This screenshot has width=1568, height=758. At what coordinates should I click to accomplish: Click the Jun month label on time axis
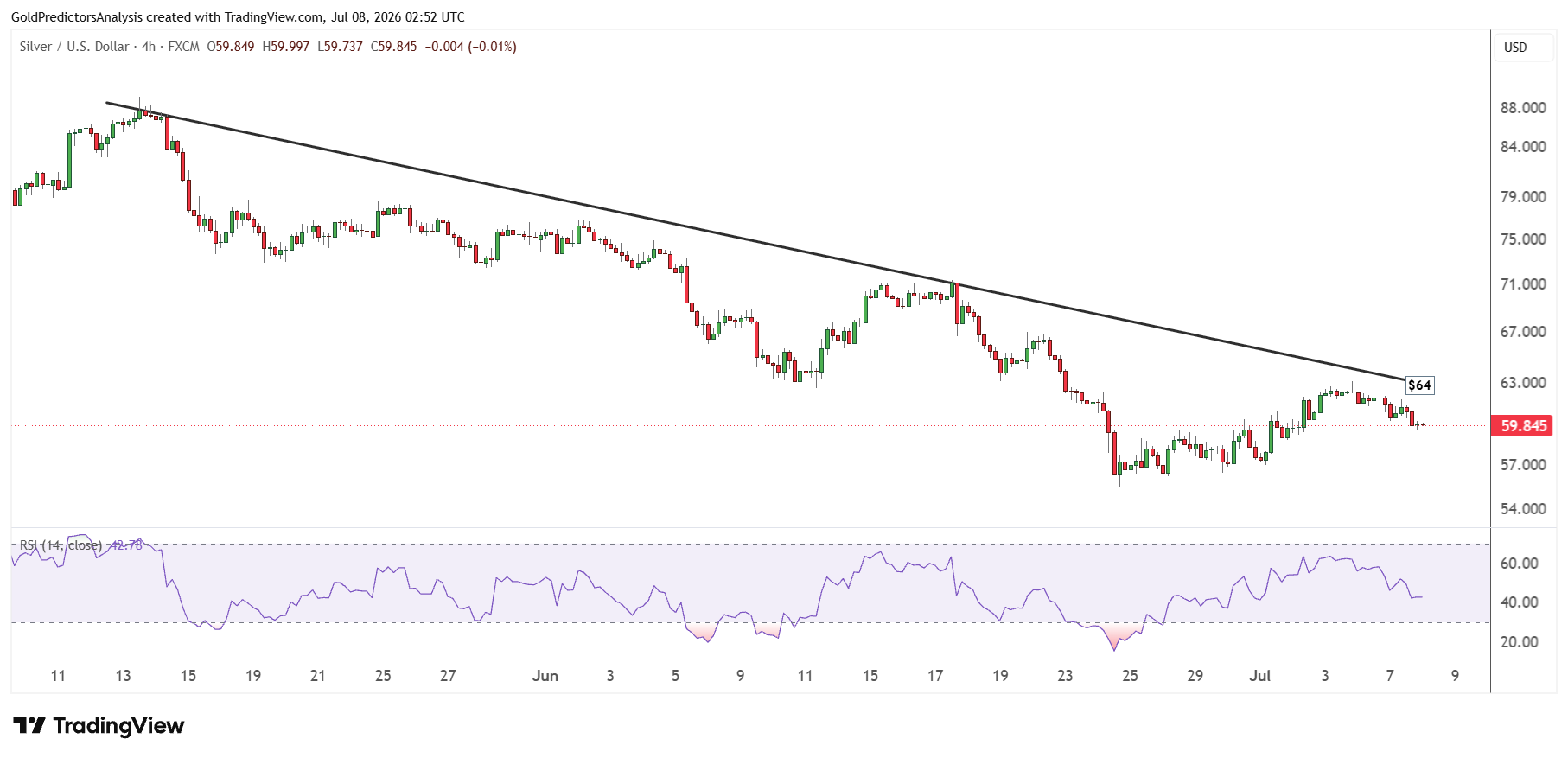(x=545, y=676)
